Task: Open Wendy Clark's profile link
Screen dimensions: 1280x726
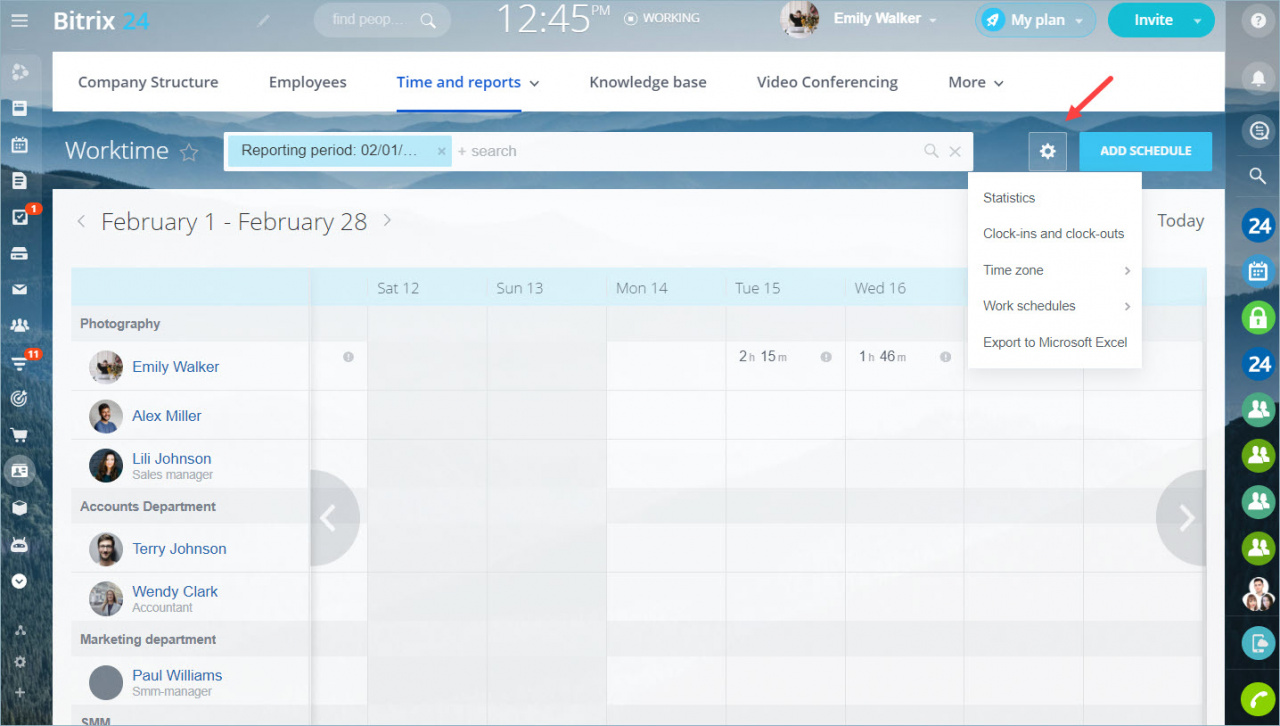Action: point(175,592)
